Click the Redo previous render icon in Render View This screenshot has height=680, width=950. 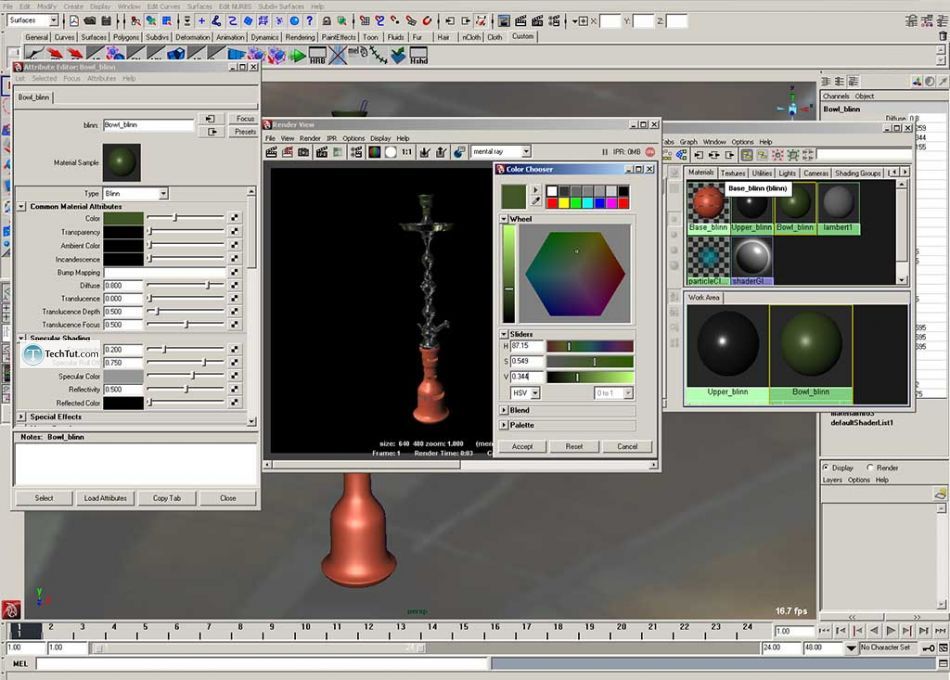(271, 152)
